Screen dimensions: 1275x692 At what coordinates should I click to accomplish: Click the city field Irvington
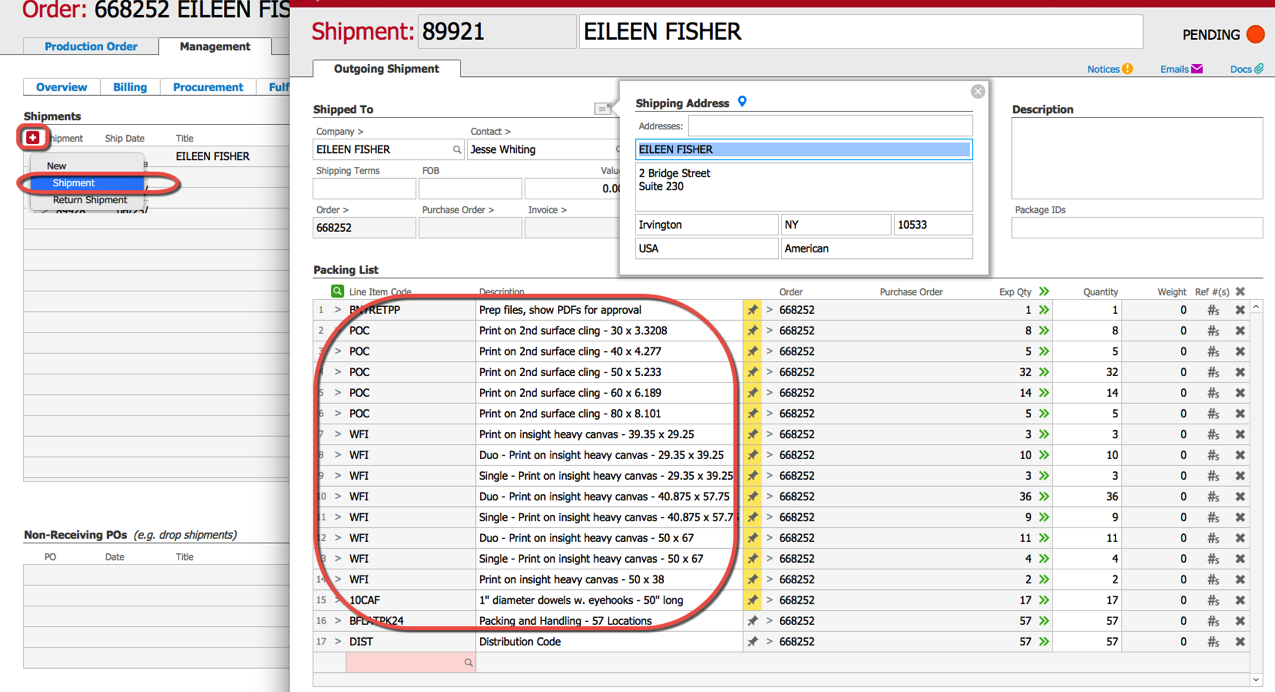point(706,225)
